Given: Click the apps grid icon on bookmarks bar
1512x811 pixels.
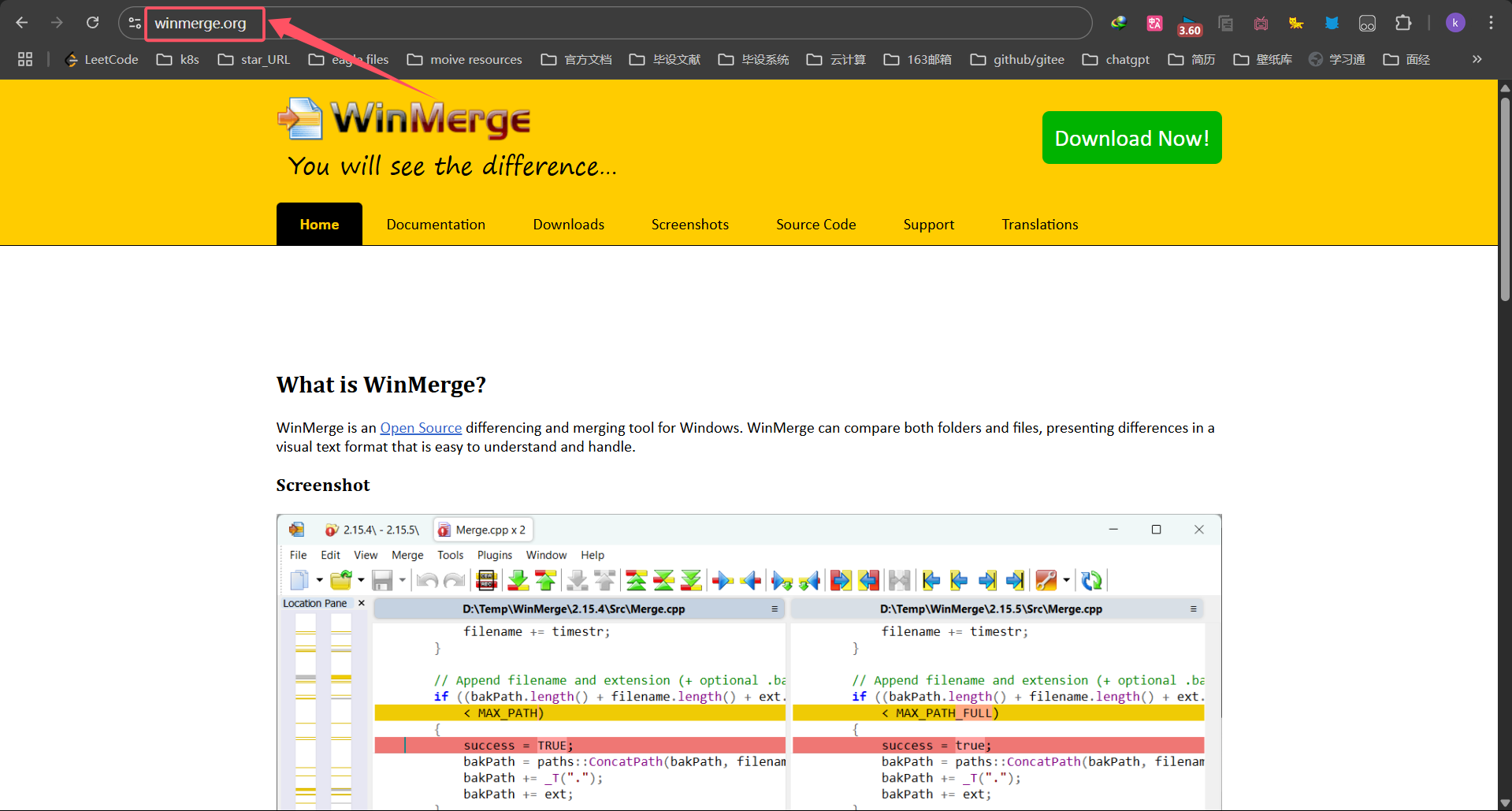Looking at the screenshot, I should [24, 59].
